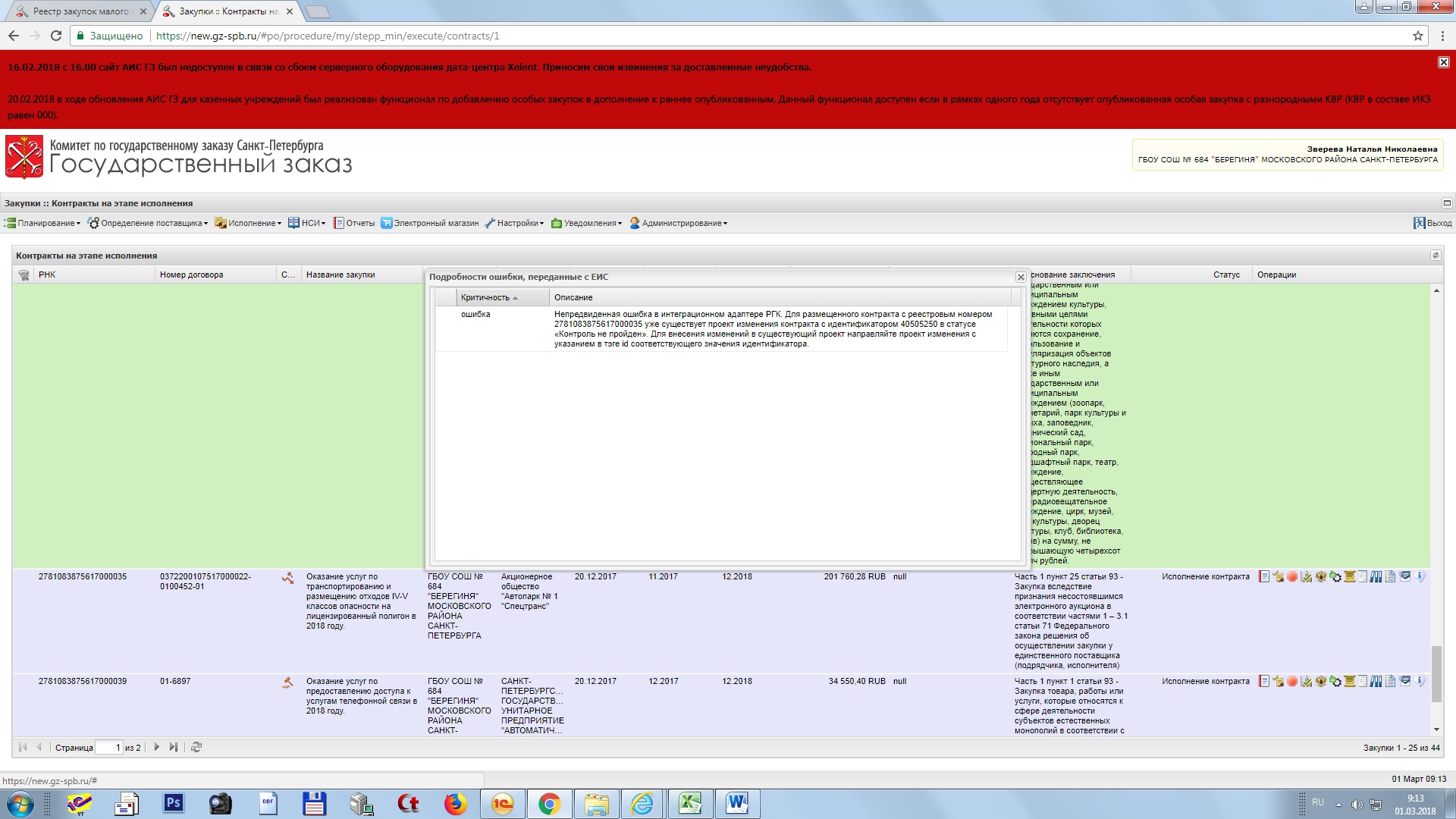The height and width of the screenshot is (819, 1456).
Task: Sort by the Критичность column header
Action: pos(485,297)
